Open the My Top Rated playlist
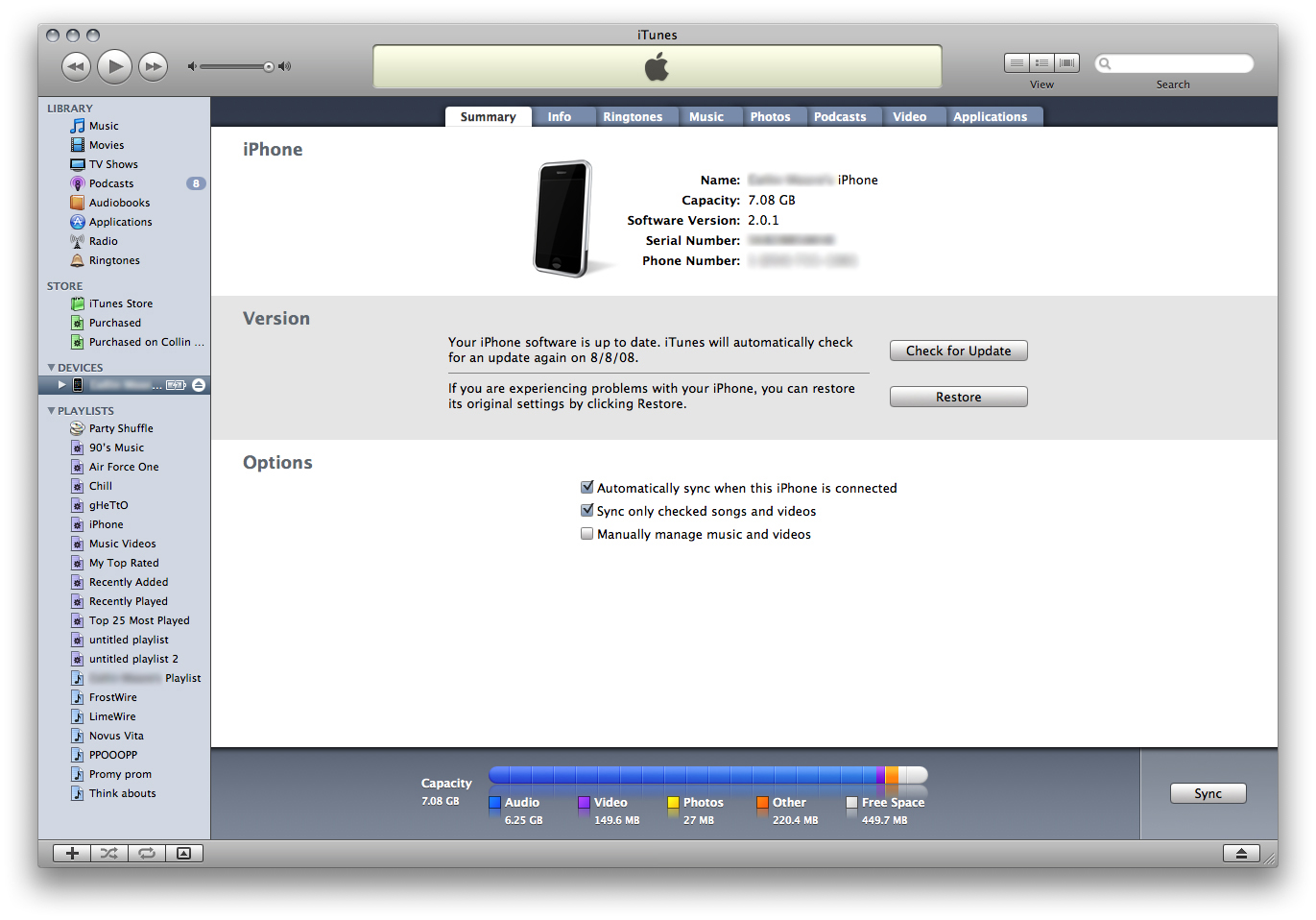1316x920 pixels. click(125, 563)
